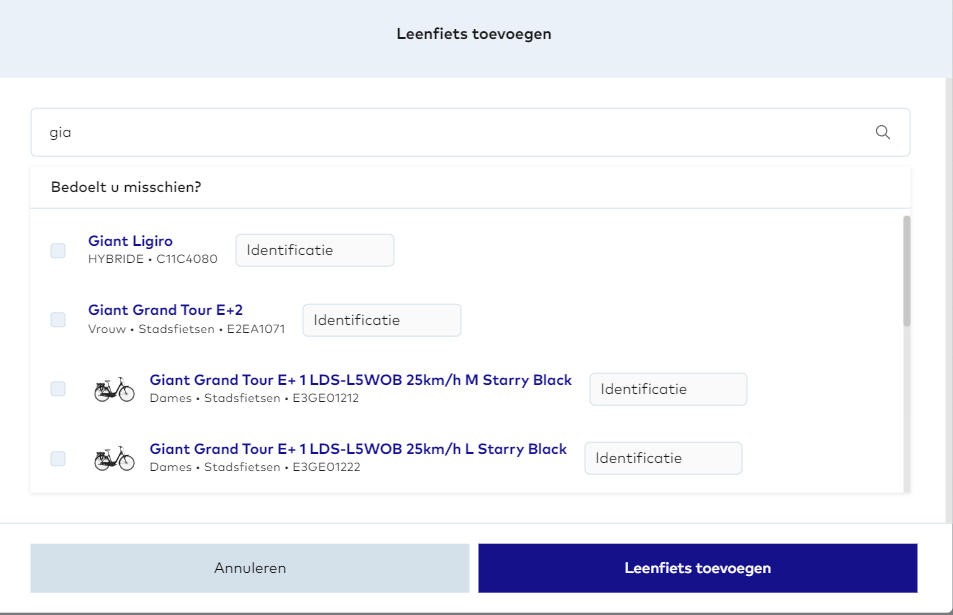
Task: Open Giant Grand Tour L Starry Black link
Action: click(x=358, y=449)
